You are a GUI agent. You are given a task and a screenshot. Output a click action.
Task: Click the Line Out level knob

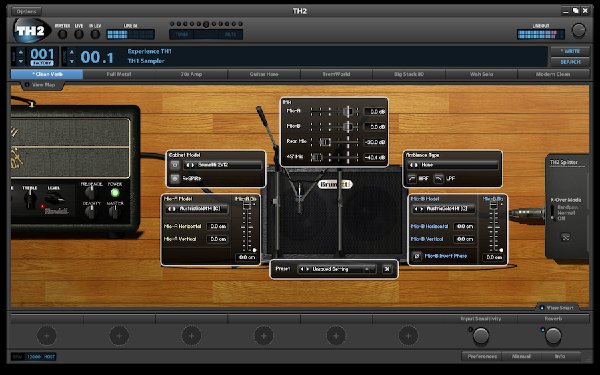pos(579,30)
